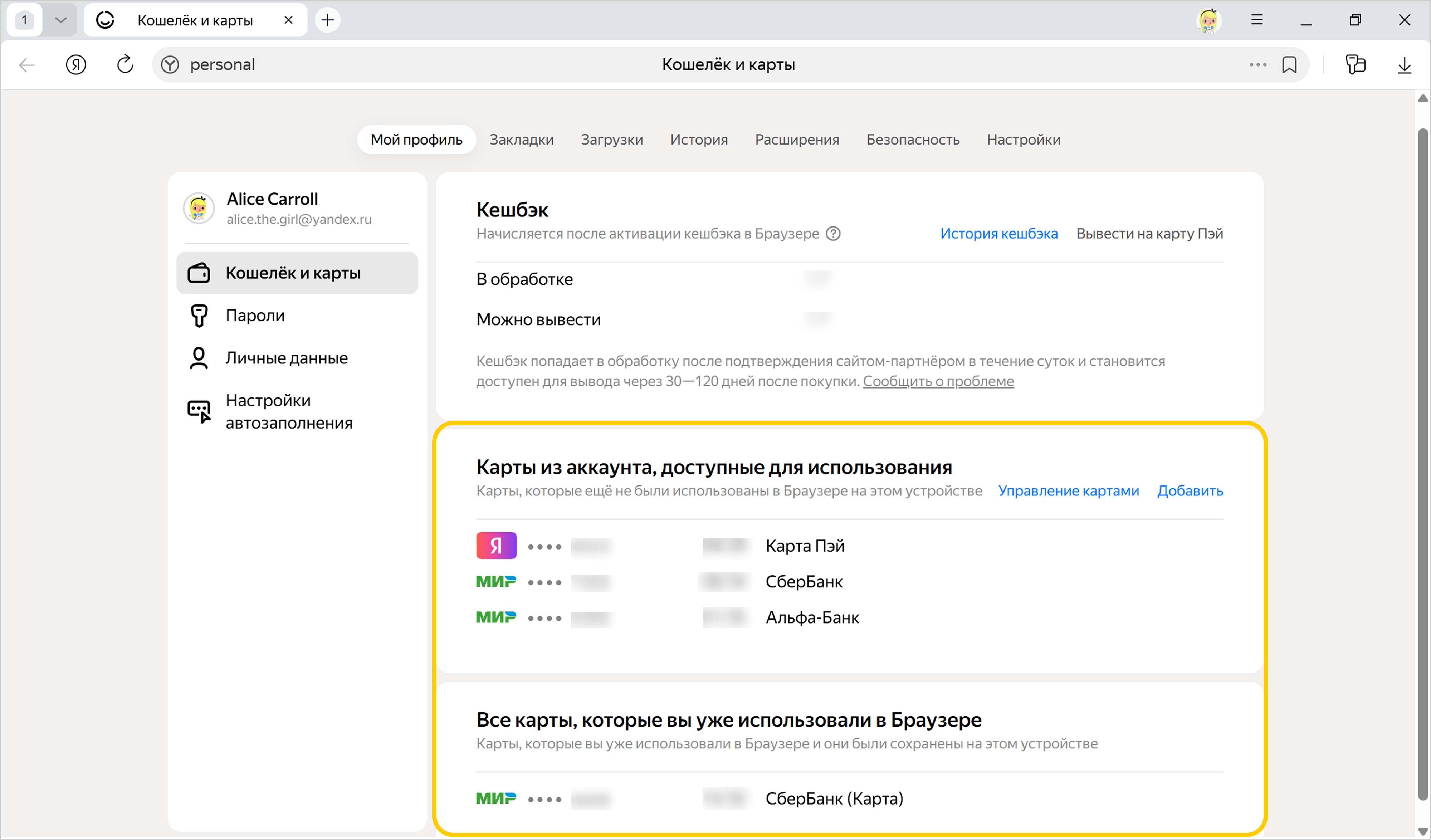Open the browser hamburger menu
The width and height of the screenshot is (1431, 840).
point(1257,20)
